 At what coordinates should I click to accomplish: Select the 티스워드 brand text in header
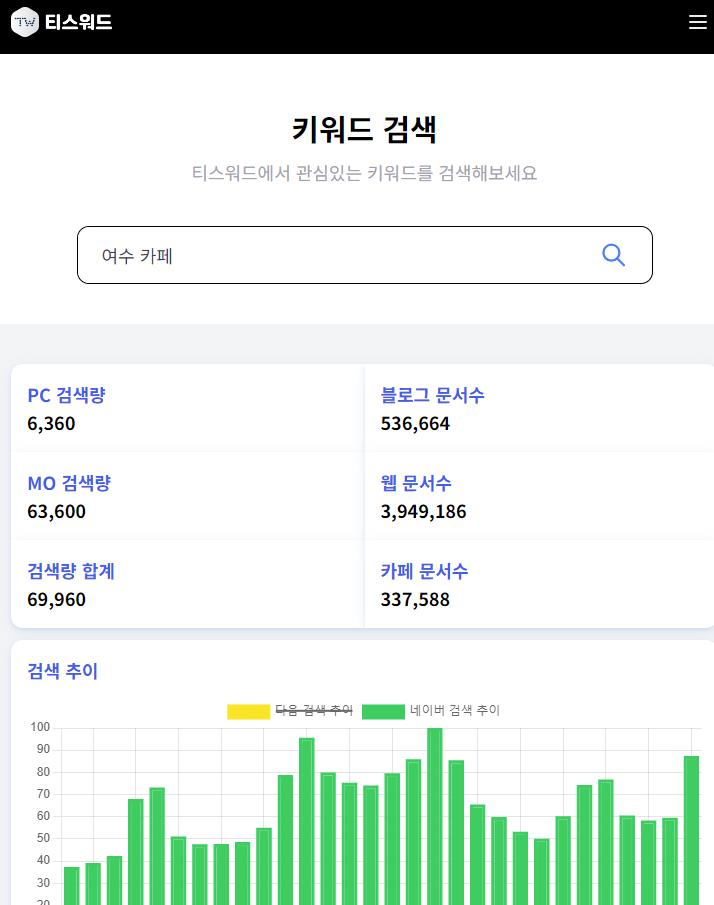[x=79, y=22]
